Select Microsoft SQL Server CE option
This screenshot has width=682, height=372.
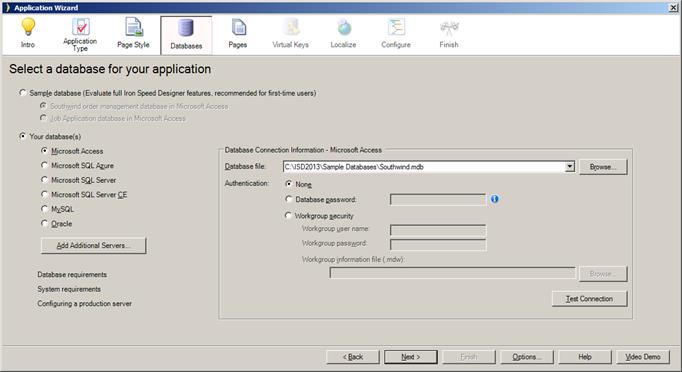(x=44, y=194)
